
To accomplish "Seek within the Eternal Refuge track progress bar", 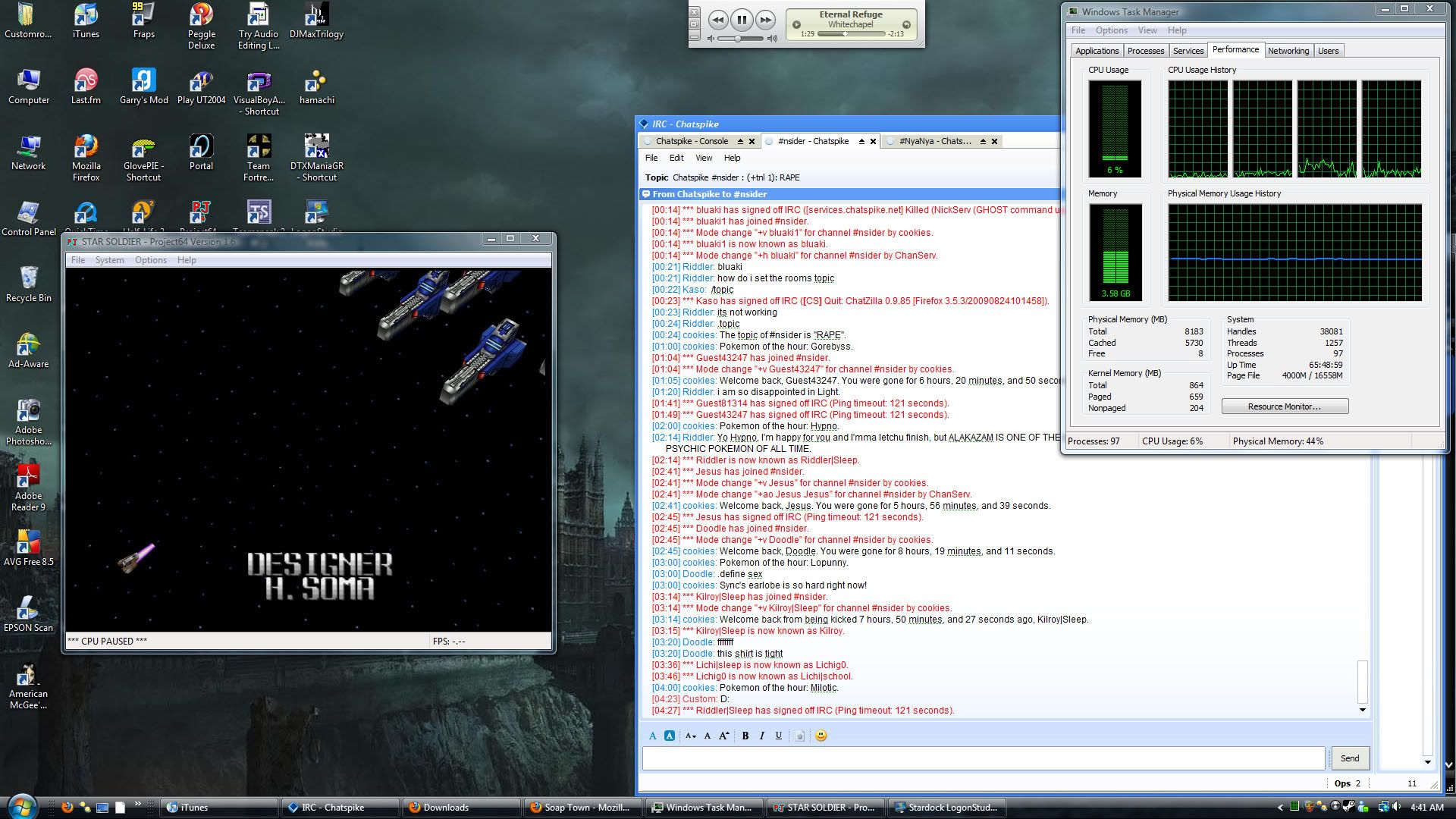I will [851, 34].
